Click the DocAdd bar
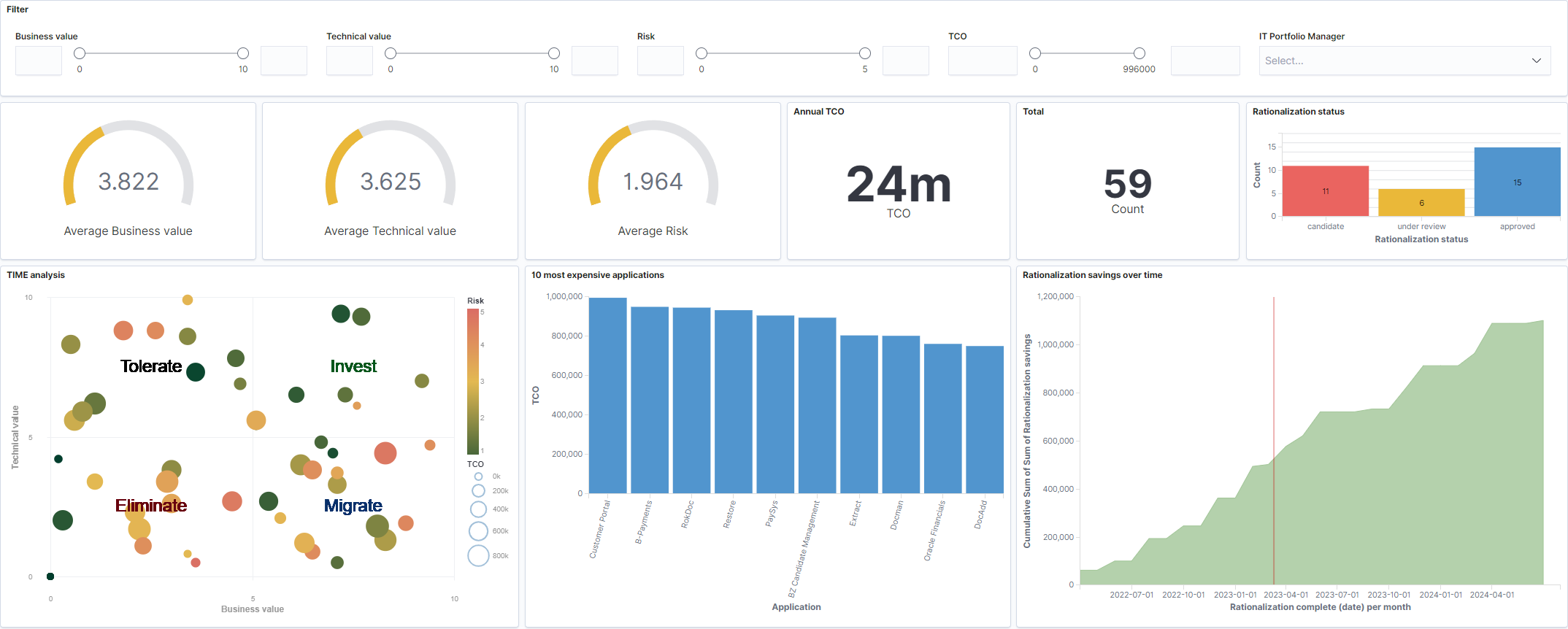This screenshot has height=629, width=1568. [x=985, y=420]
